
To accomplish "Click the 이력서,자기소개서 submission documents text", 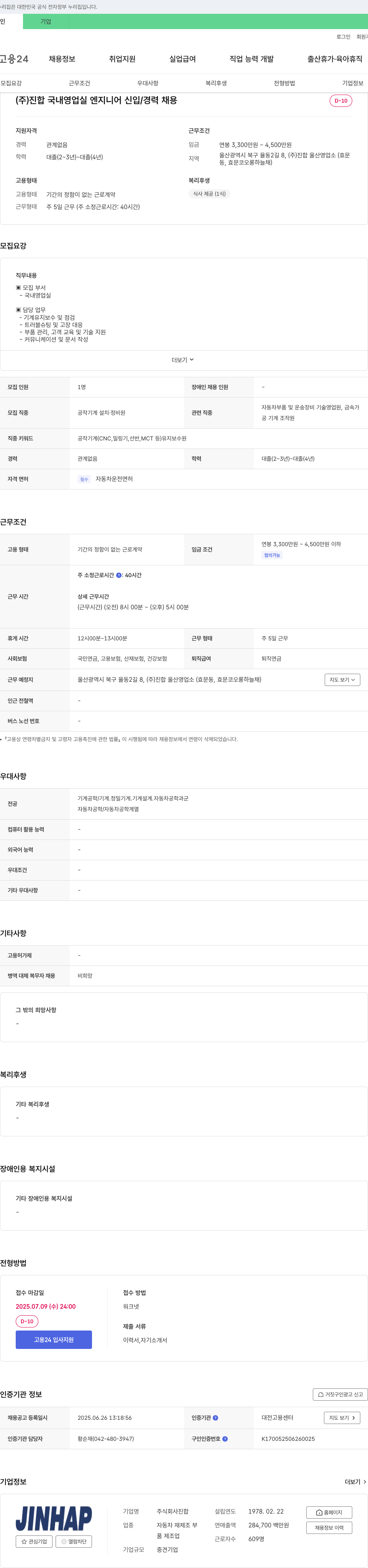I will pyautogui.click(x=145, y=1340).
